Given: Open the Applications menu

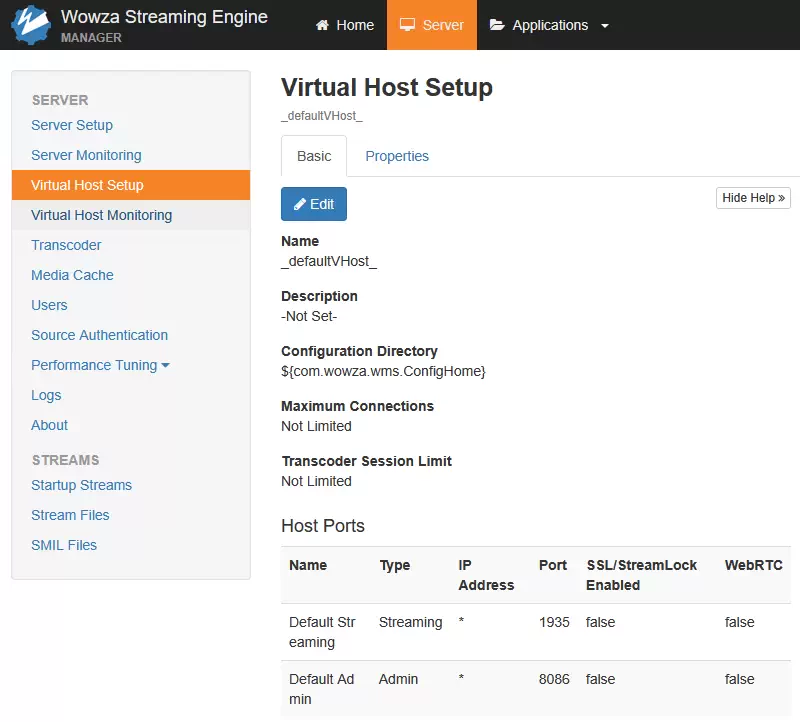Looking at the screenshot, I should (x=549, y=25).
